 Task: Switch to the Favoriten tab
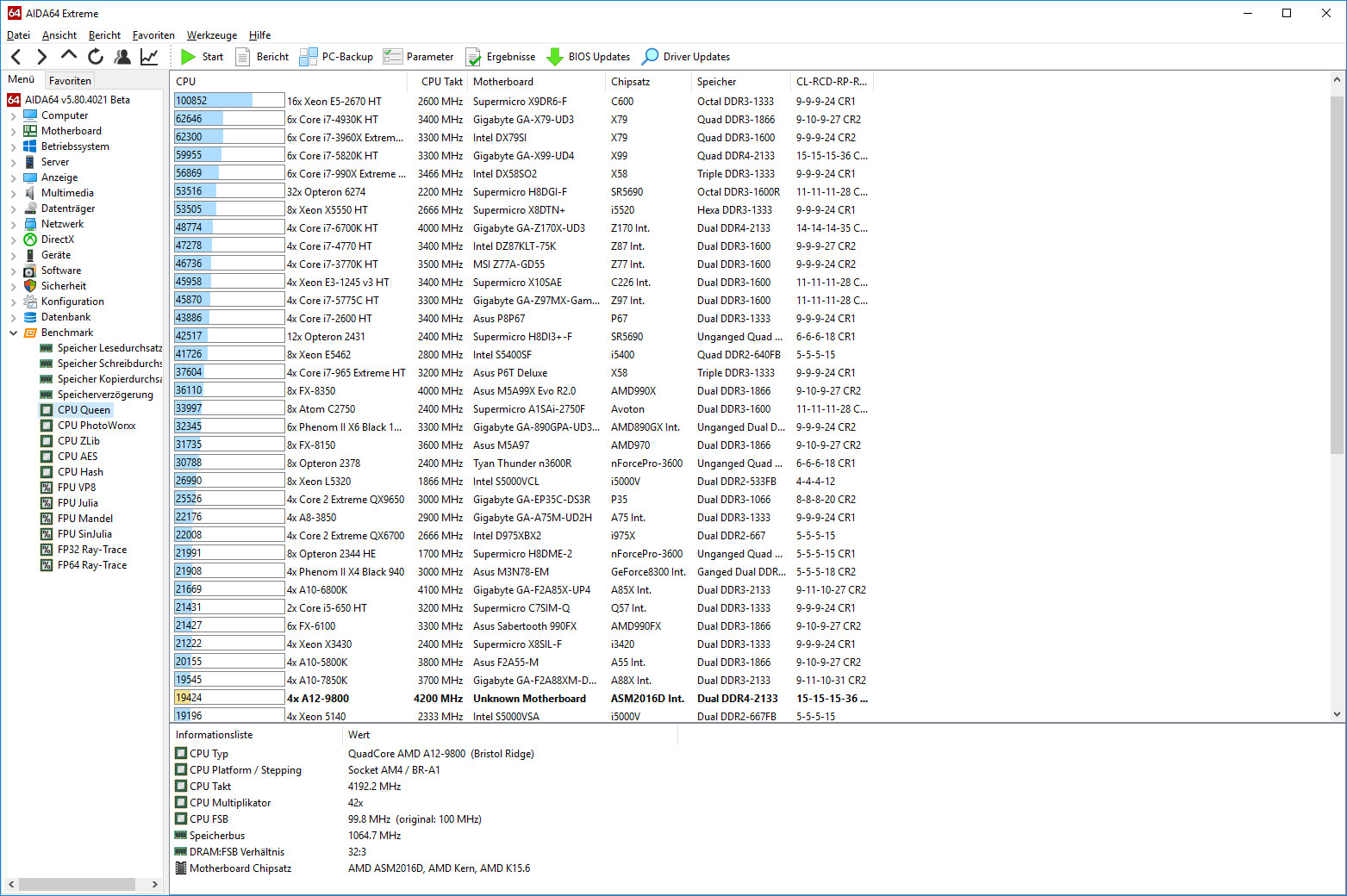(x=70, y=80)
